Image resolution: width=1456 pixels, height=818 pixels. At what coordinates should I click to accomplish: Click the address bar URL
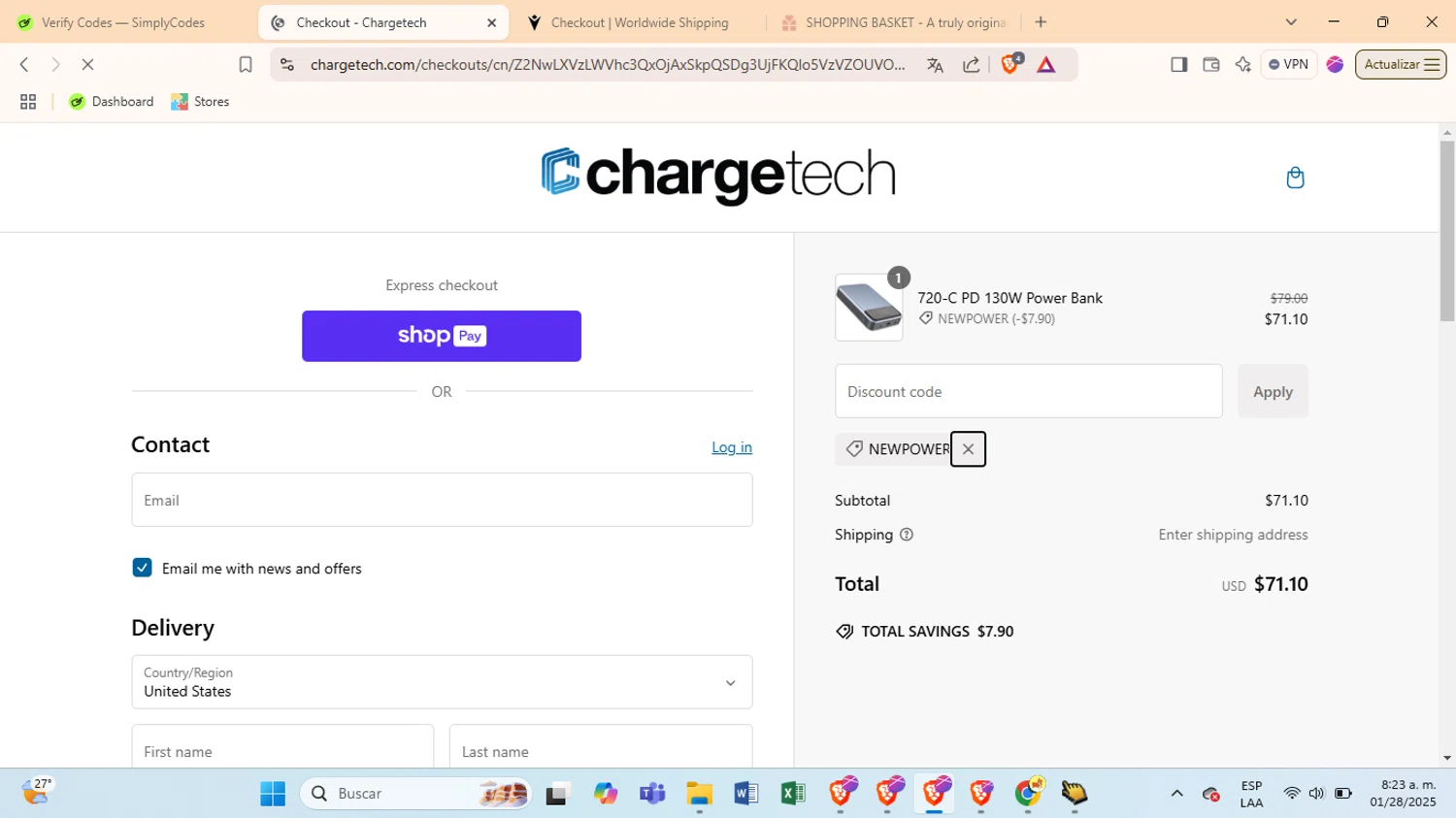coord(608,65)
